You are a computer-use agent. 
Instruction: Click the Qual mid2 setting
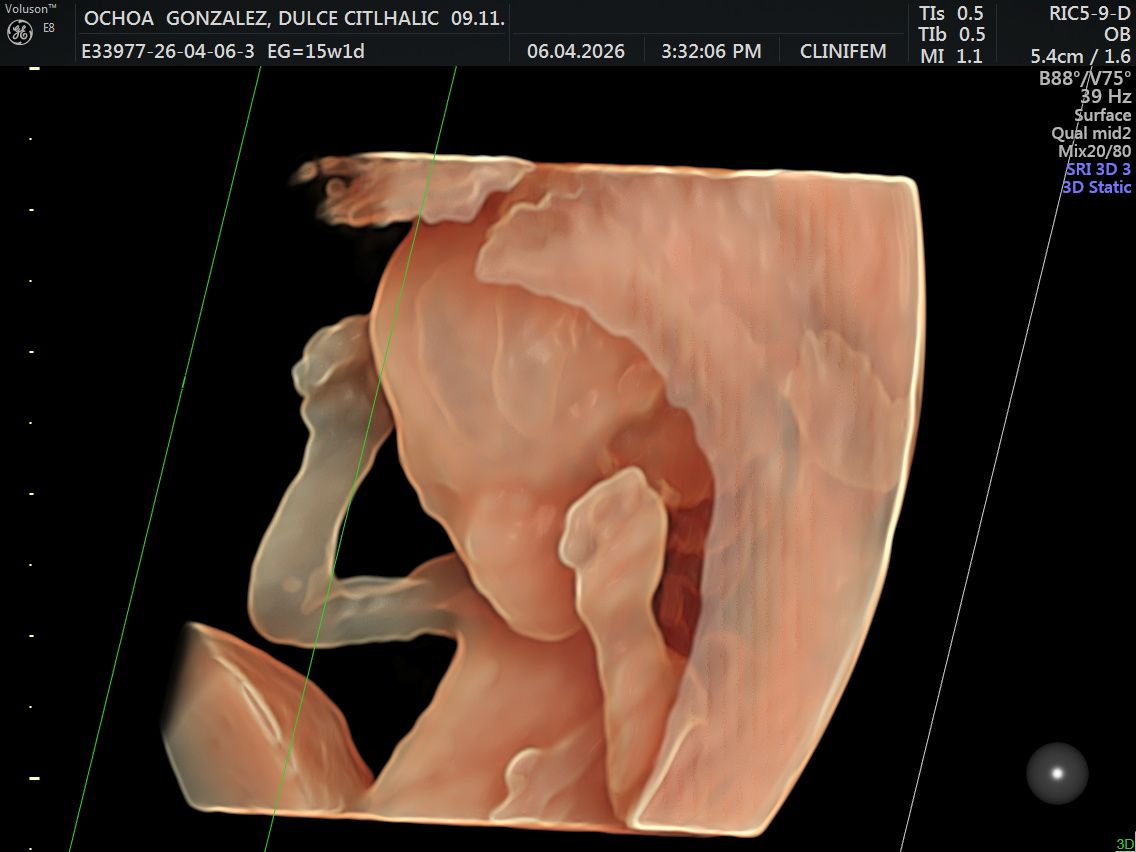coord(1091,133)
